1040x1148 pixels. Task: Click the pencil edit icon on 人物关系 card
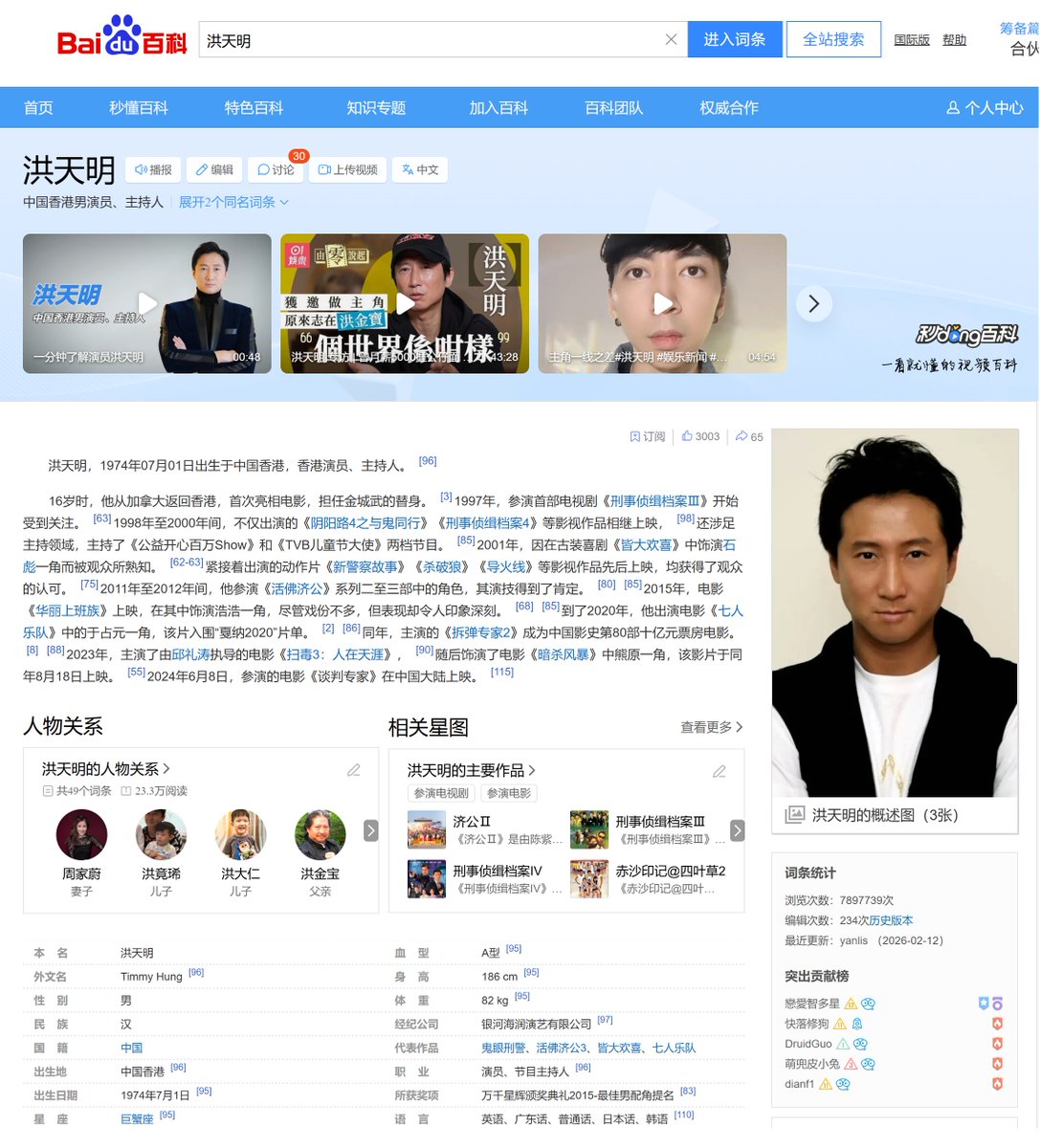353,770
